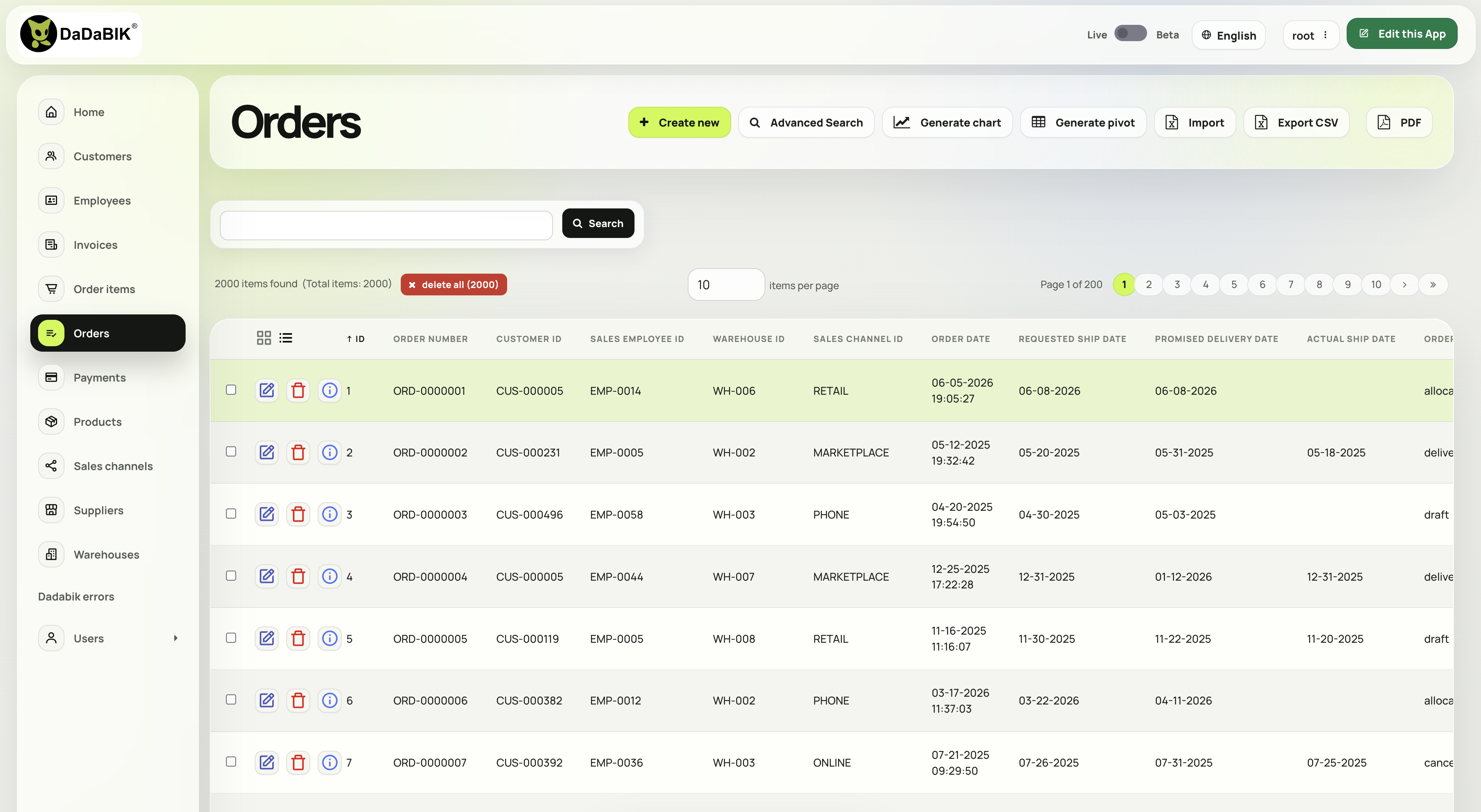Click the Invoices sidebar icon
This screenshot has width=1481, height=812.
click(51, 244)
